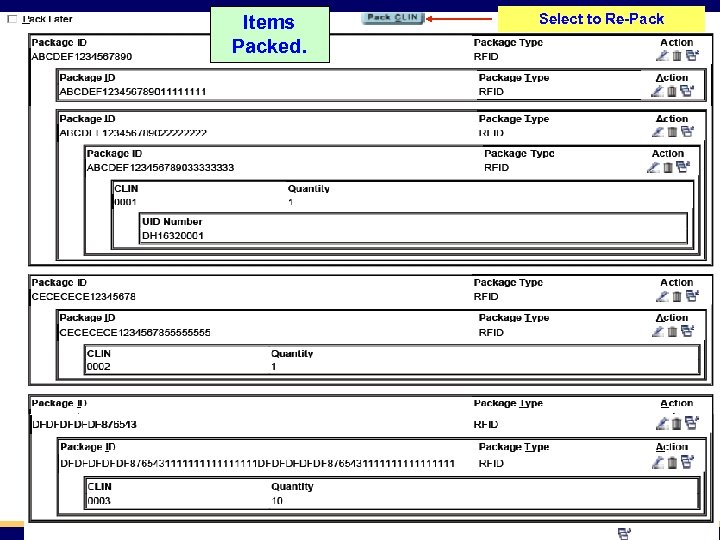The image size is (720, 540).
Task: Select CLIN value 0002
Action: [99, 366]
